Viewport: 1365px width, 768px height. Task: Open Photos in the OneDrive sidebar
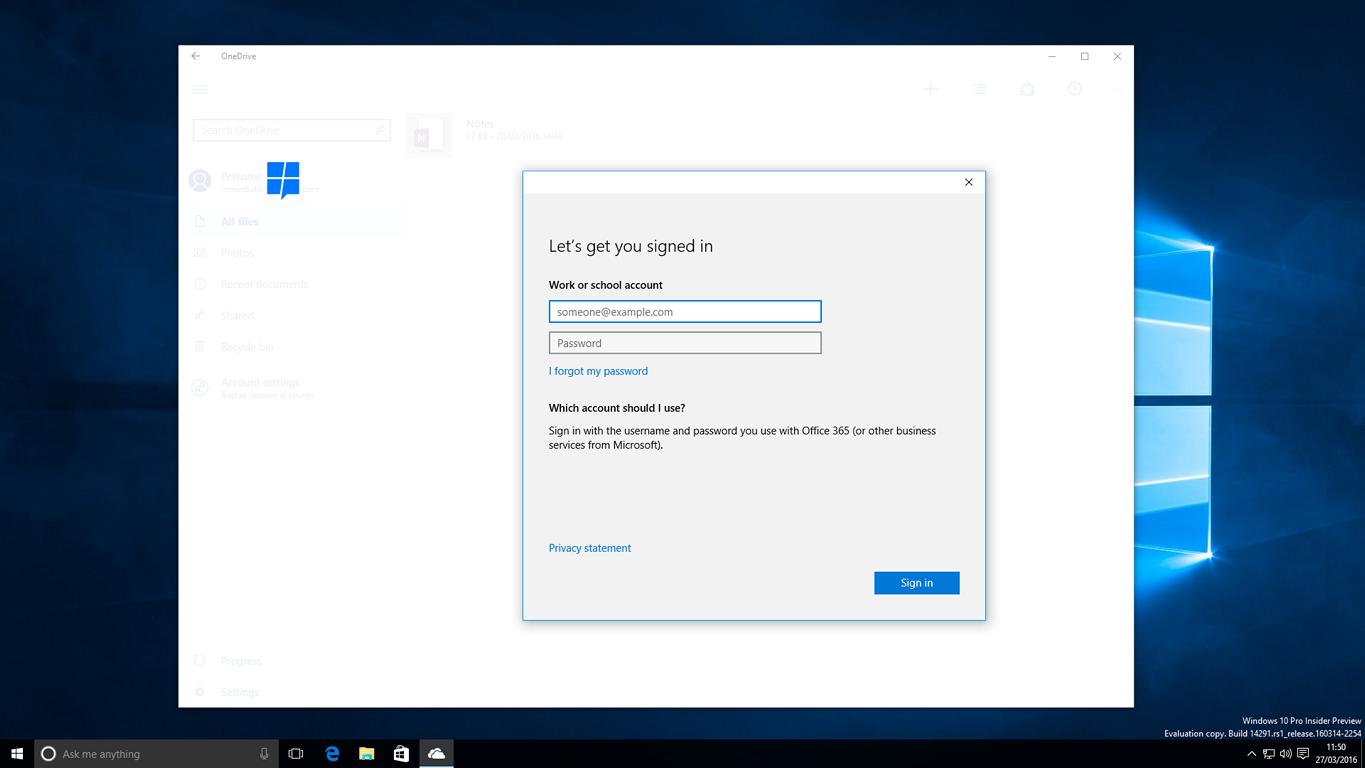[238, 253]
